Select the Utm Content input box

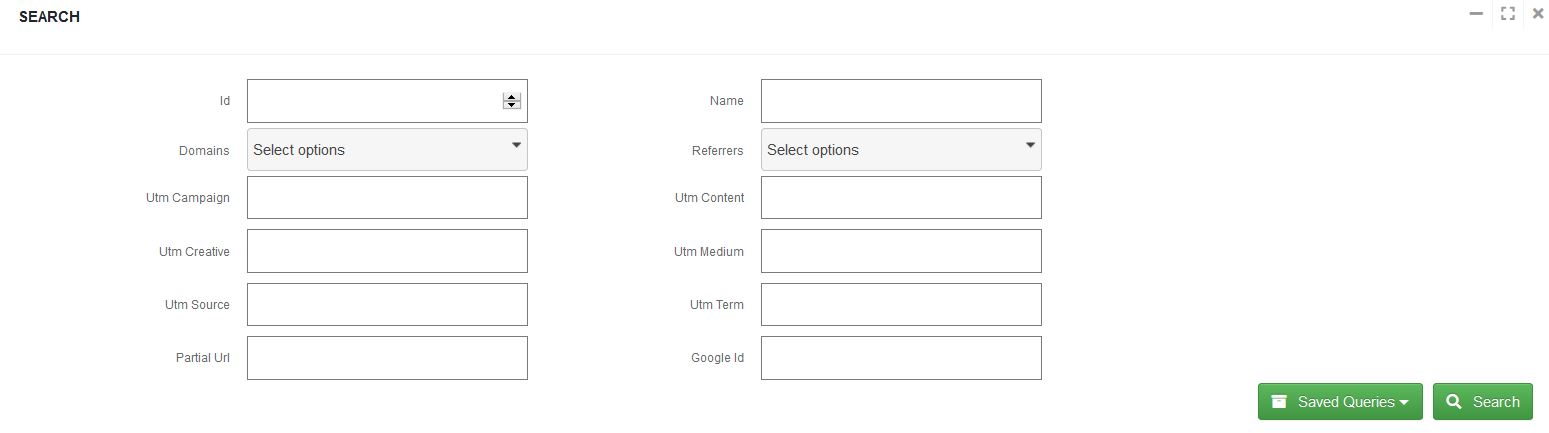(x=901, y=198)
